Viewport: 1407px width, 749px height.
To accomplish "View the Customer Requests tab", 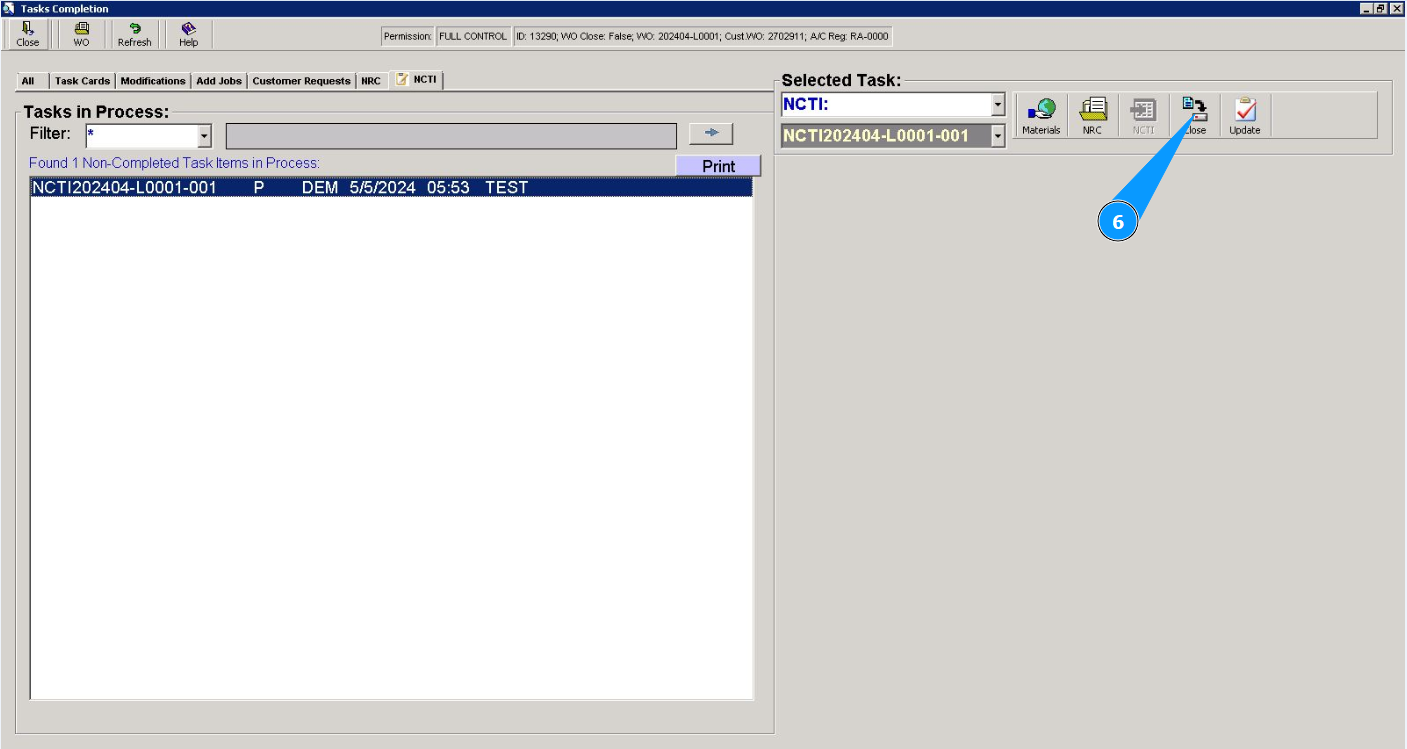I will 301,81.
